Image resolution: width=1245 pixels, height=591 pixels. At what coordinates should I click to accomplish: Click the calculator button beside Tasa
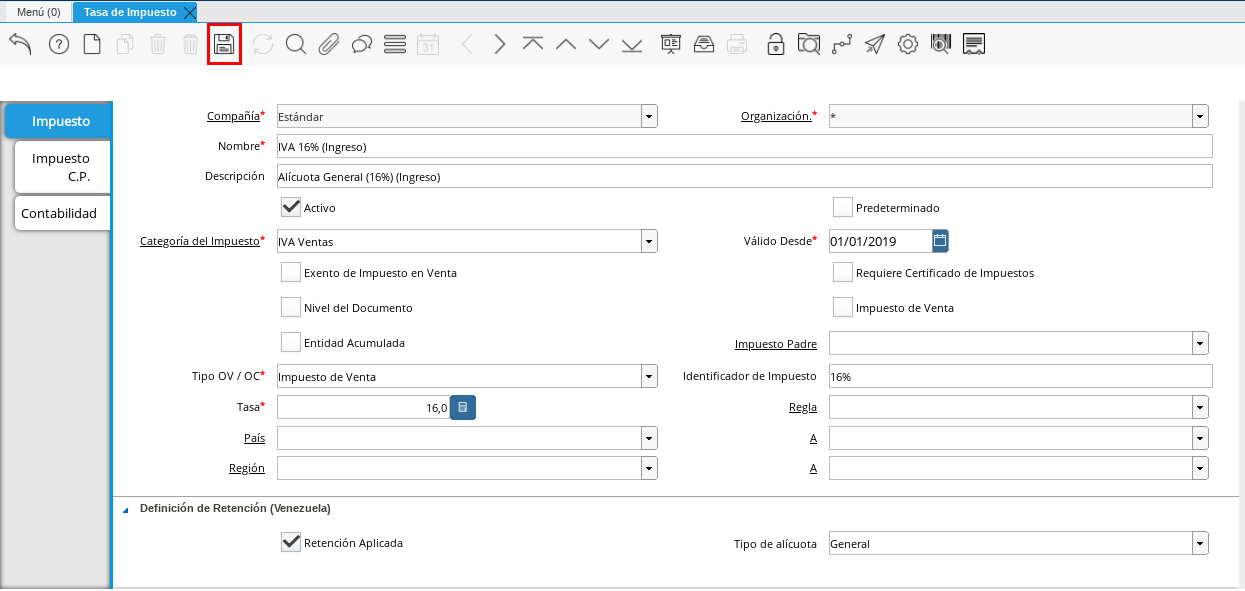coord(463,407)
